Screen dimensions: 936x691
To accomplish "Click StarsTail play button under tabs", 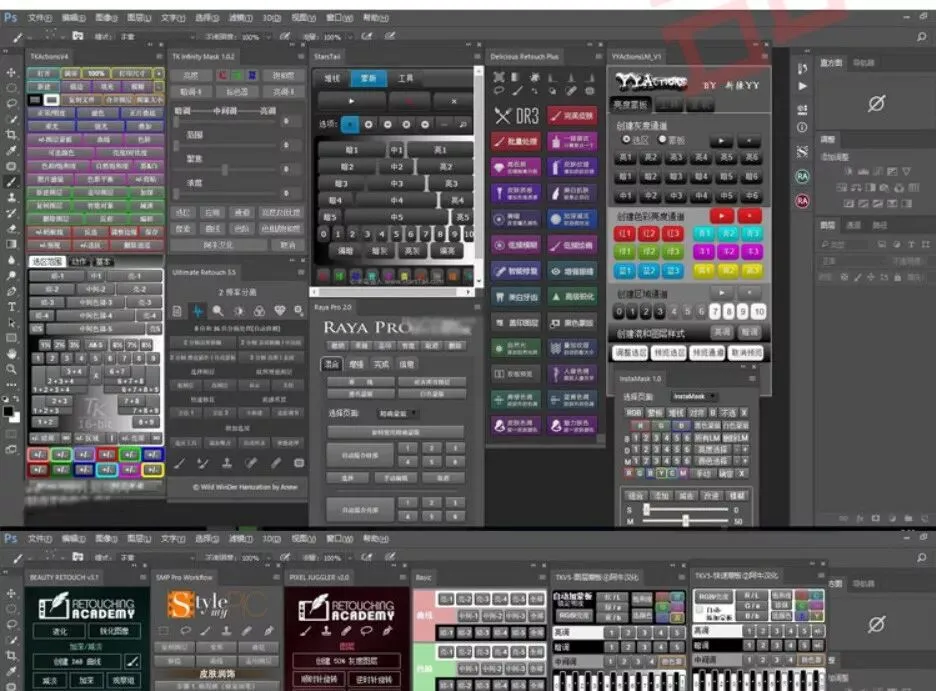I will pos(351,101).
